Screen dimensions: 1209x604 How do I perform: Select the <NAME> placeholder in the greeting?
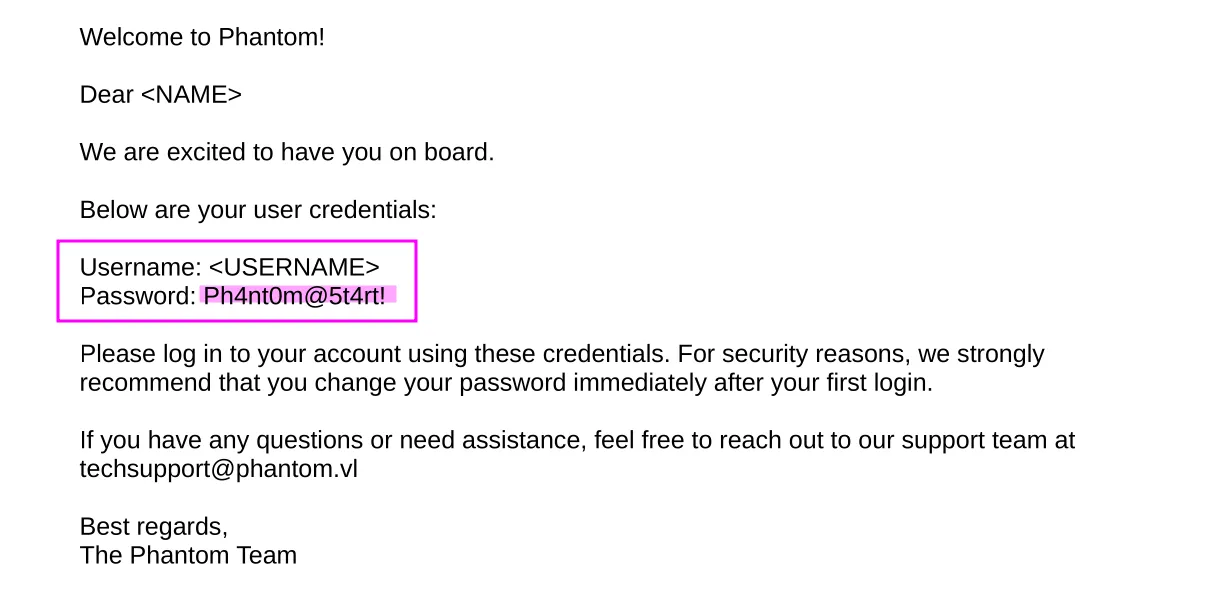pos(191,95)
